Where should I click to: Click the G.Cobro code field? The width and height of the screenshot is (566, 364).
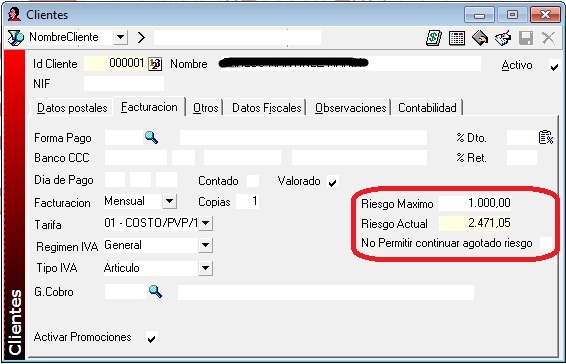tap(126, 292)
